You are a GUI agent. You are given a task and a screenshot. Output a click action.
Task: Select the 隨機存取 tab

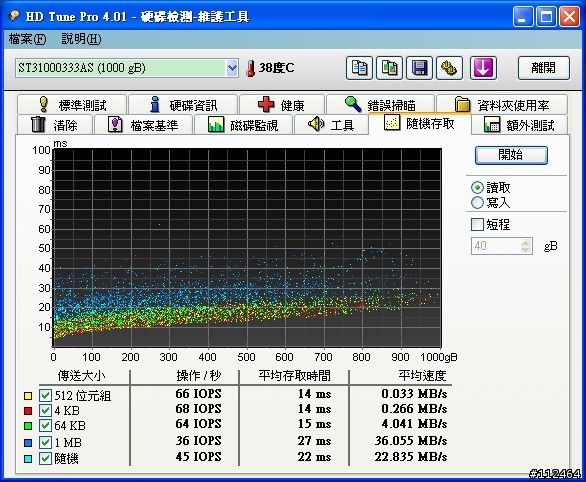(419, 123)
